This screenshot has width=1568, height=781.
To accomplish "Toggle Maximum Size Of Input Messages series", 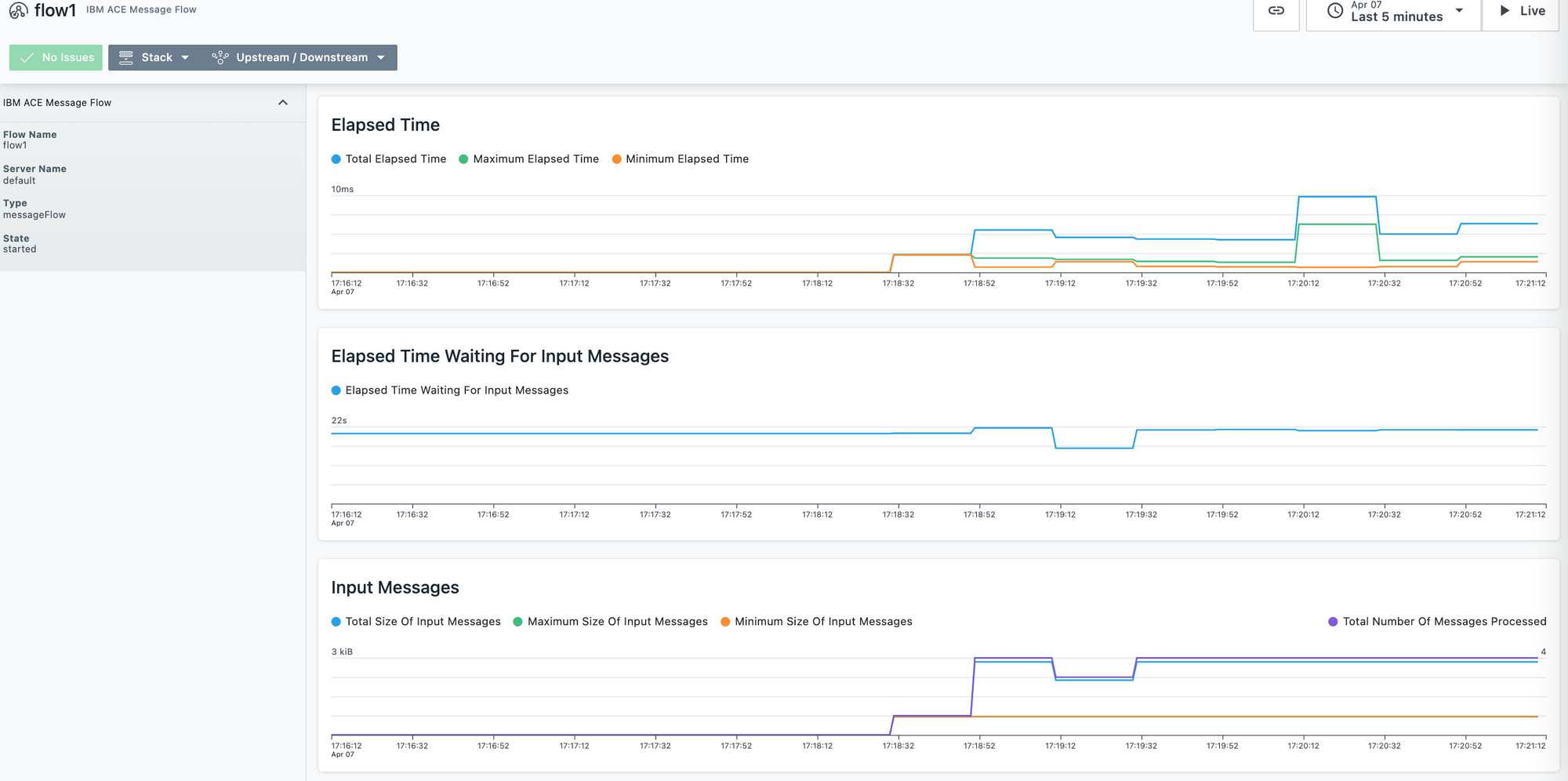I will coord(611,622).
